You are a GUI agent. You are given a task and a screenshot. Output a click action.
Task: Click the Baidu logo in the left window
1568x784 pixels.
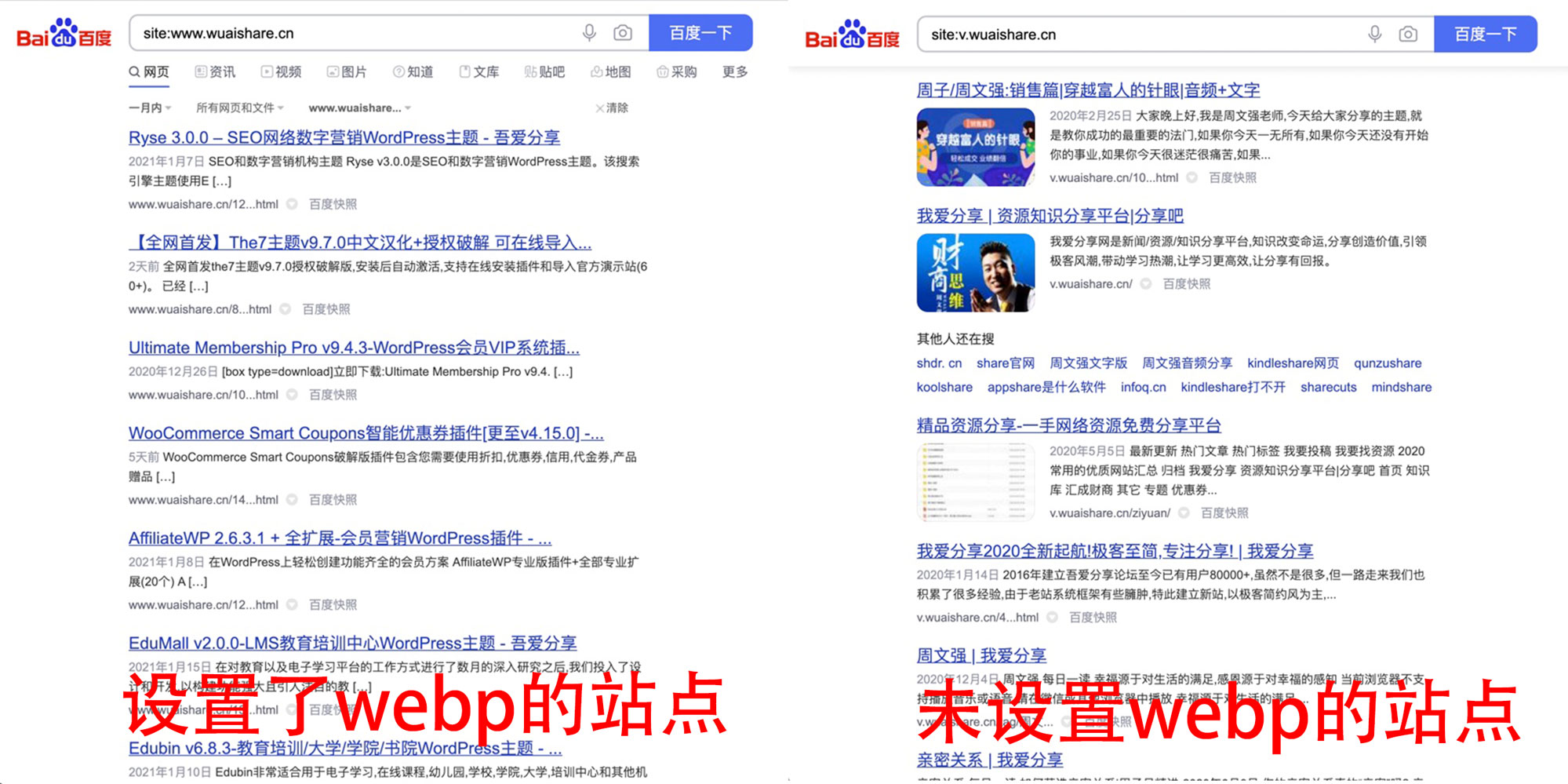[x=64, y=34]
